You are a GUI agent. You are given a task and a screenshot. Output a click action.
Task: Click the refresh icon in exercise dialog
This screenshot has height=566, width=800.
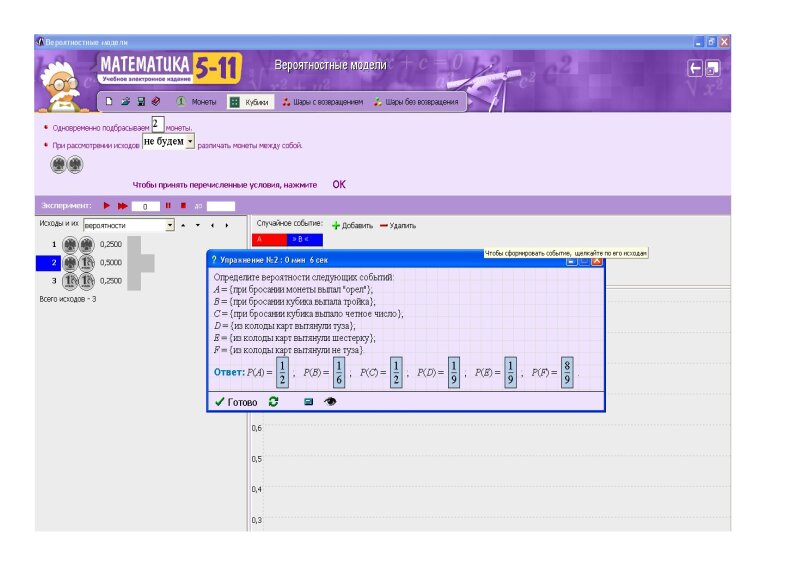273,402
